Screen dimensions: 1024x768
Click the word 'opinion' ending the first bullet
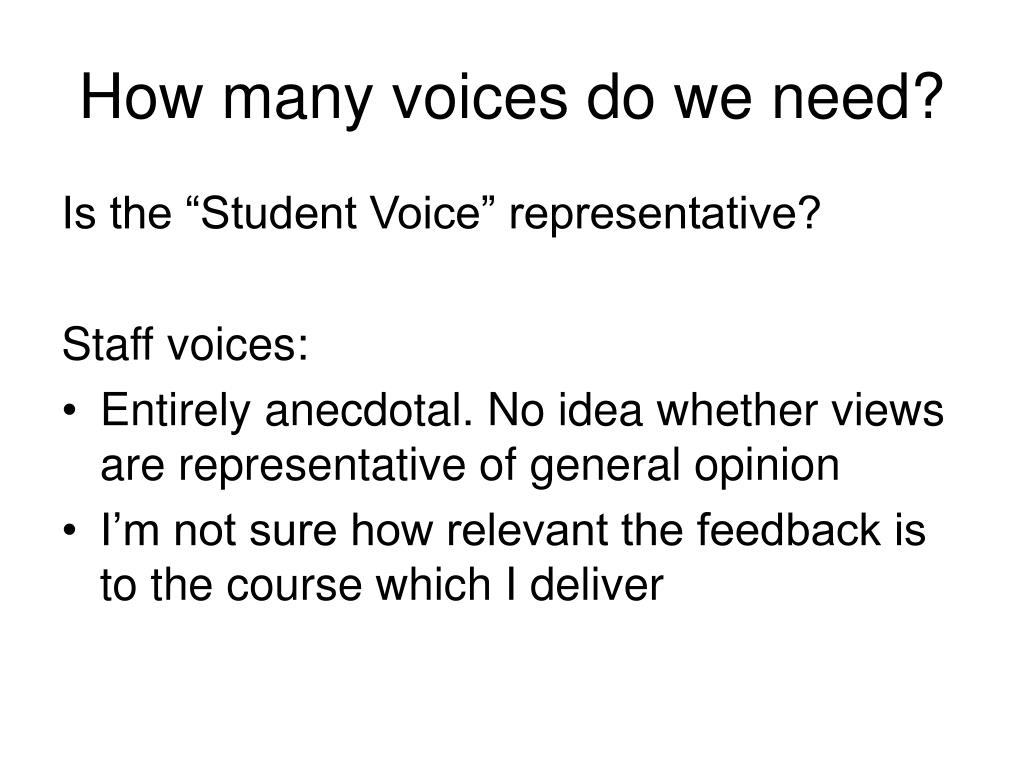click(767, 466)
